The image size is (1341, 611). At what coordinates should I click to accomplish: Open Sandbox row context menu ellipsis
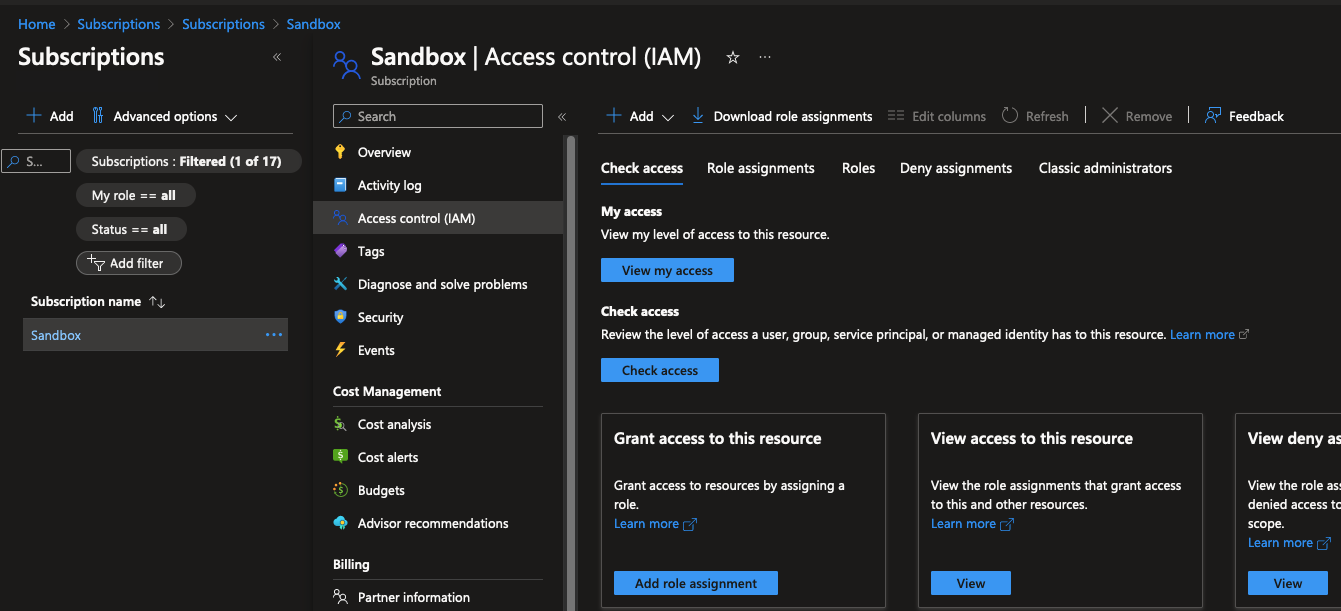click(x=274, y=335)
